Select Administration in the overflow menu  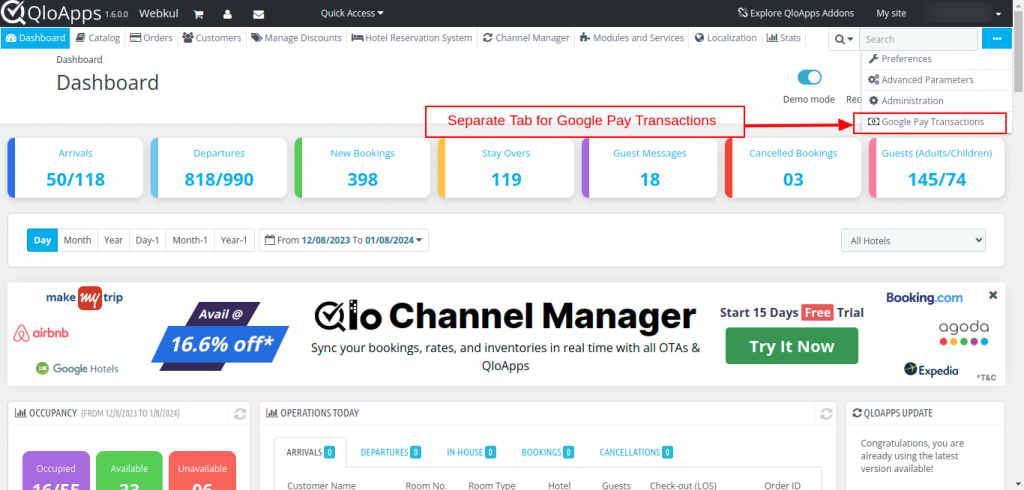pyautogui.click(x=937, y=101)
